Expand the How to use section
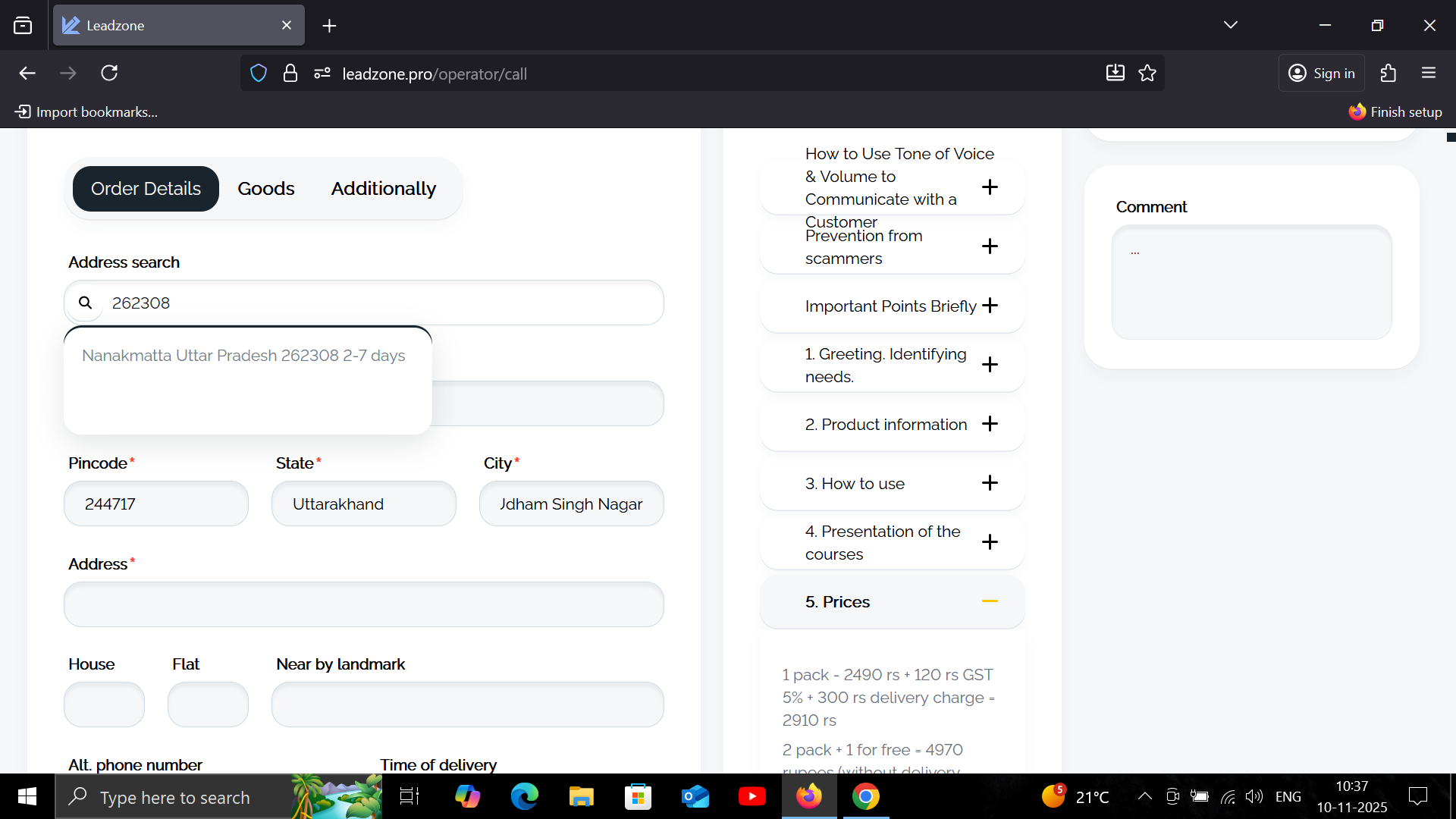1456x819 pixels. (990, 483)
